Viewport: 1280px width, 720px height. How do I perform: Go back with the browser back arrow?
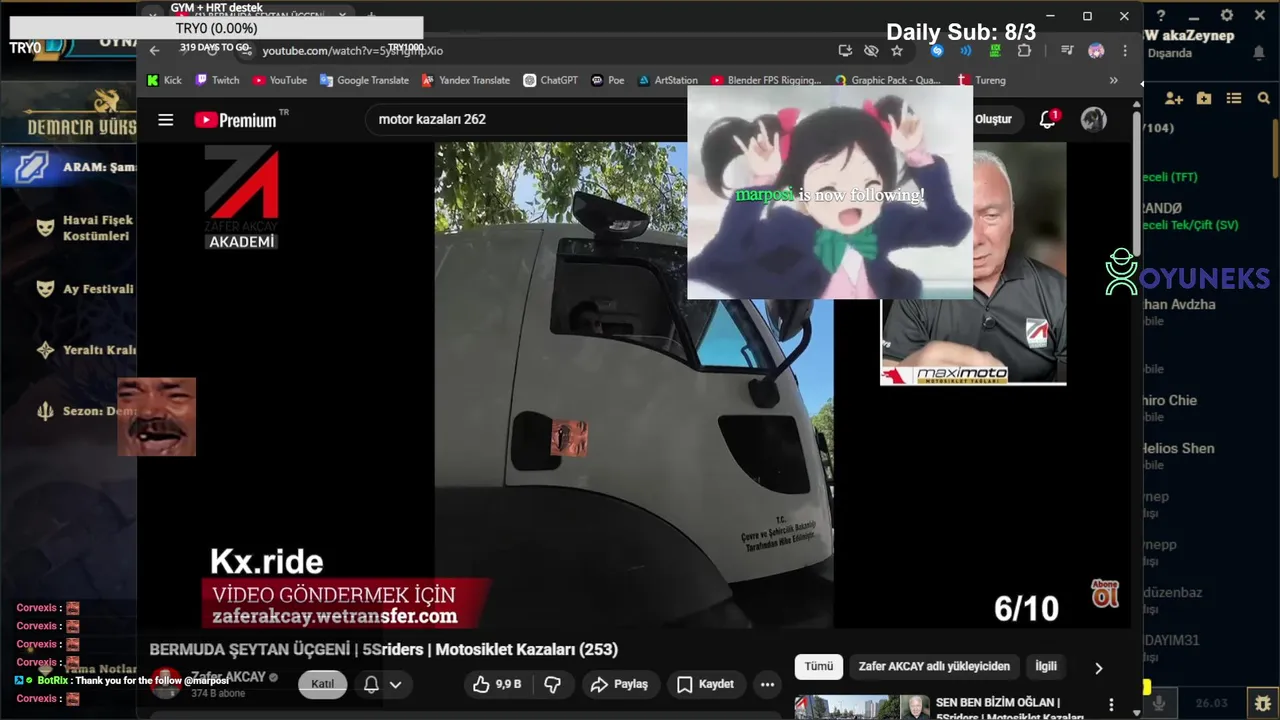pyautogui.click(x=154, y=50)
